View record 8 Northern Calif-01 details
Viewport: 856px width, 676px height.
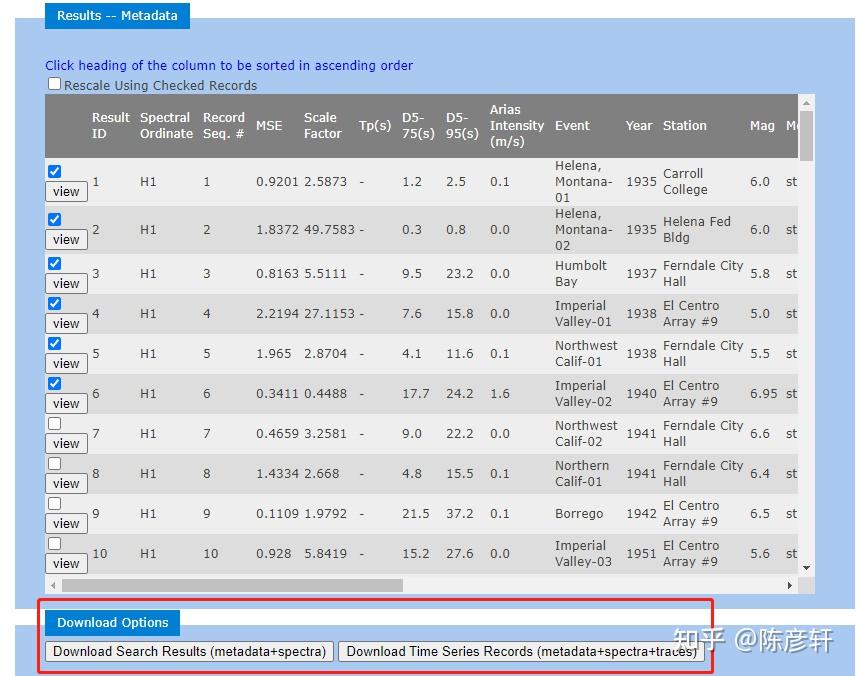pyautogui.click(x=65, y=483)
